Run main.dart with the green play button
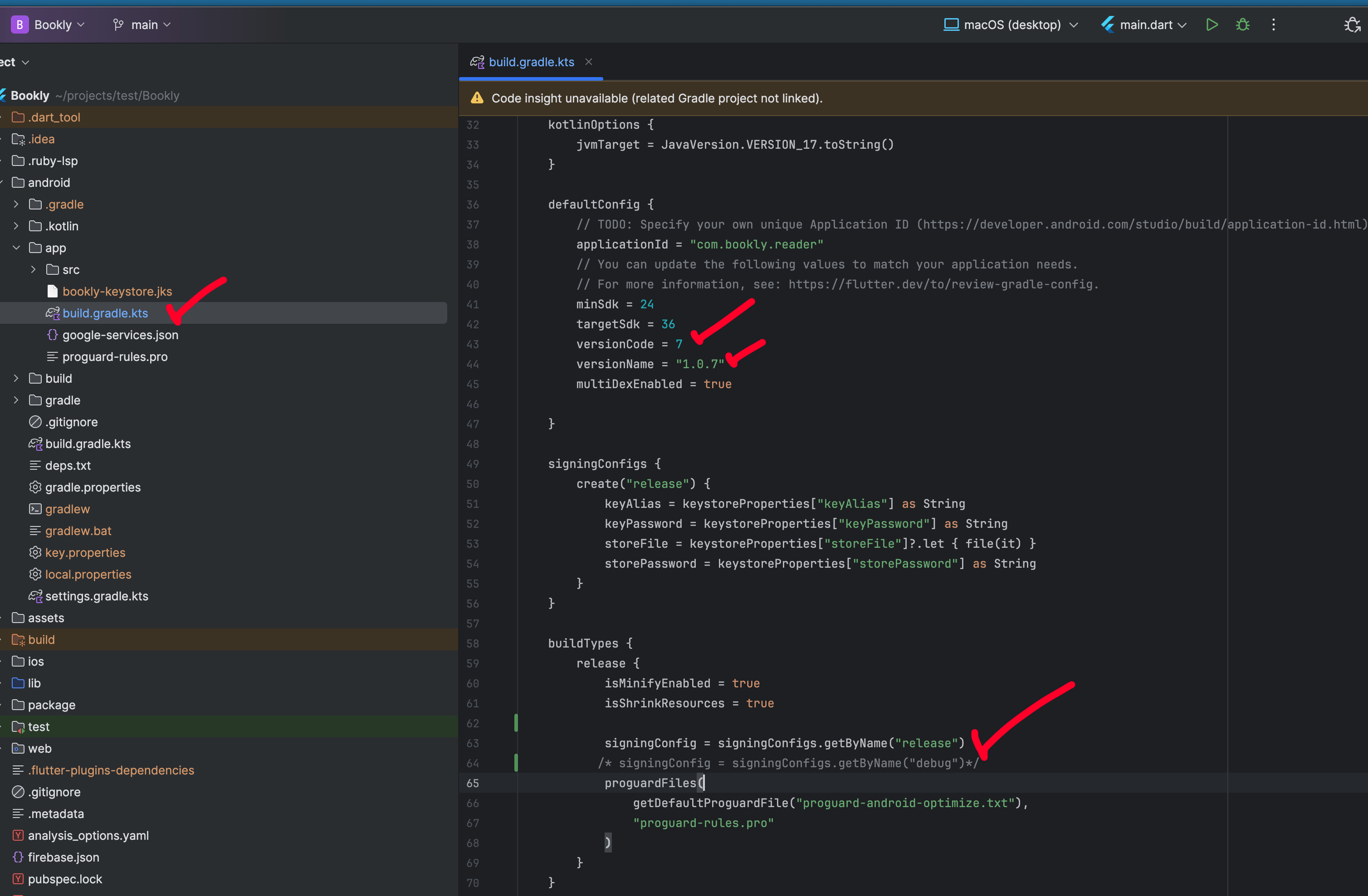1368x896 pixels. [1212, 25]
